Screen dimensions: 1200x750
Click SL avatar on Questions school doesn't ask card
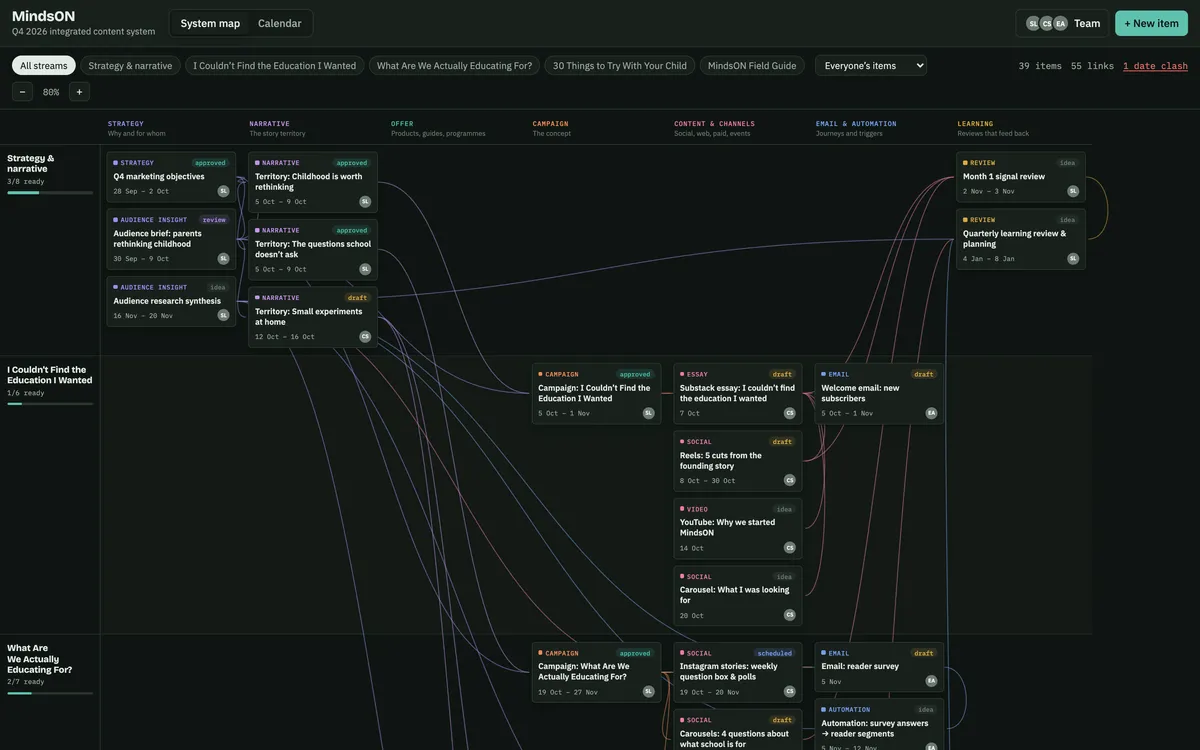pyautogui.click(x=365, y=269)
